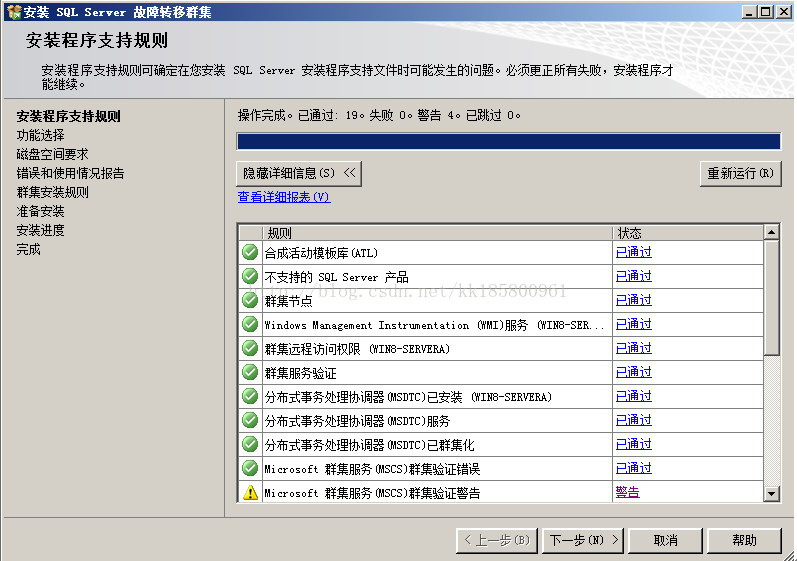The width and height of the screenshot is (797, 561).
Task: Open 已通过 link for MSDTC 服务 row
Action: pos(633,420)
